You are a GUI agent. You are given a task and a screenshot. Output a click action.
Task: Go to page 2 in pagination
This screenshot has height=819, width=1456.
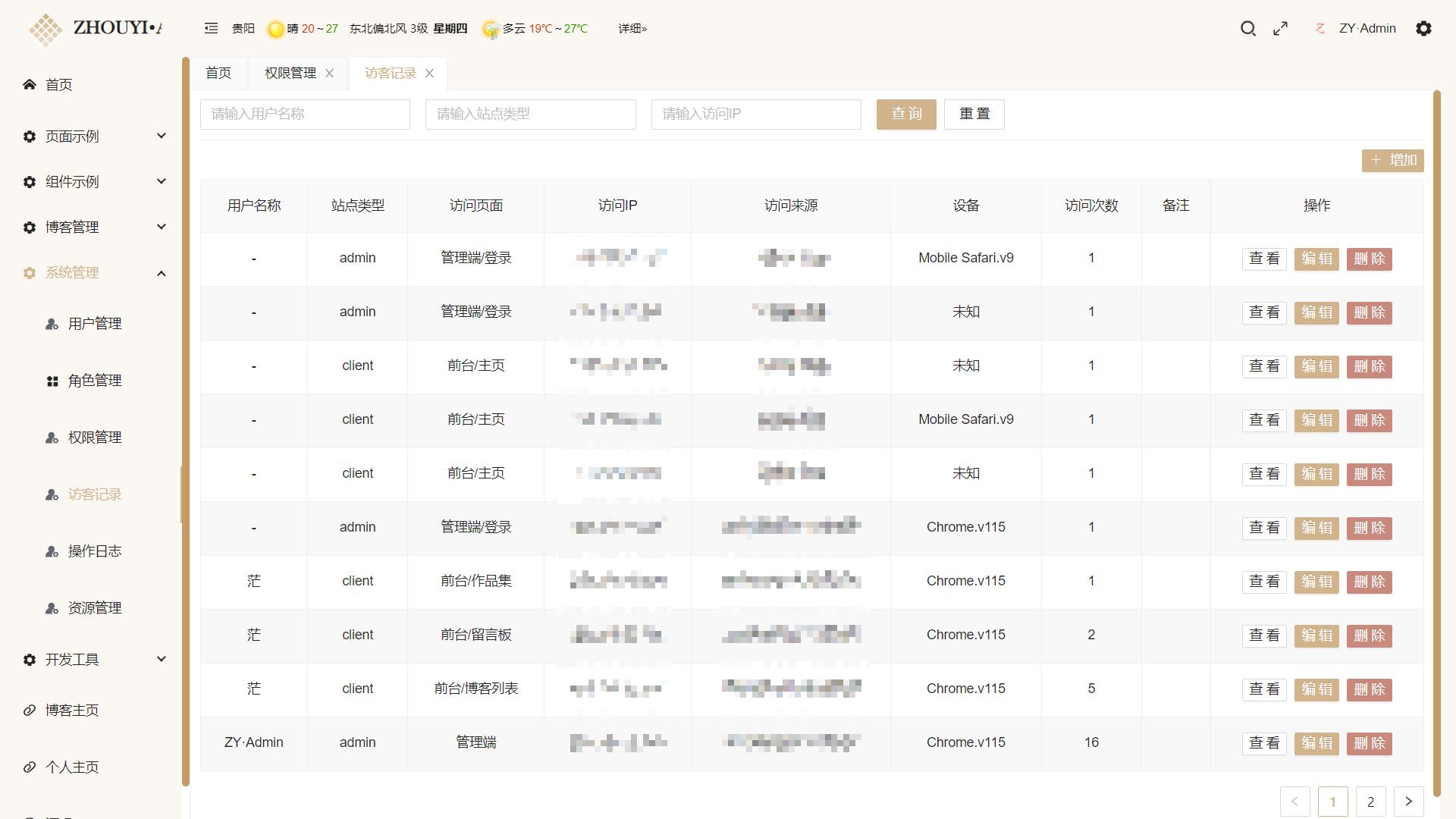pyautogui.click(x=1370, y=802)
